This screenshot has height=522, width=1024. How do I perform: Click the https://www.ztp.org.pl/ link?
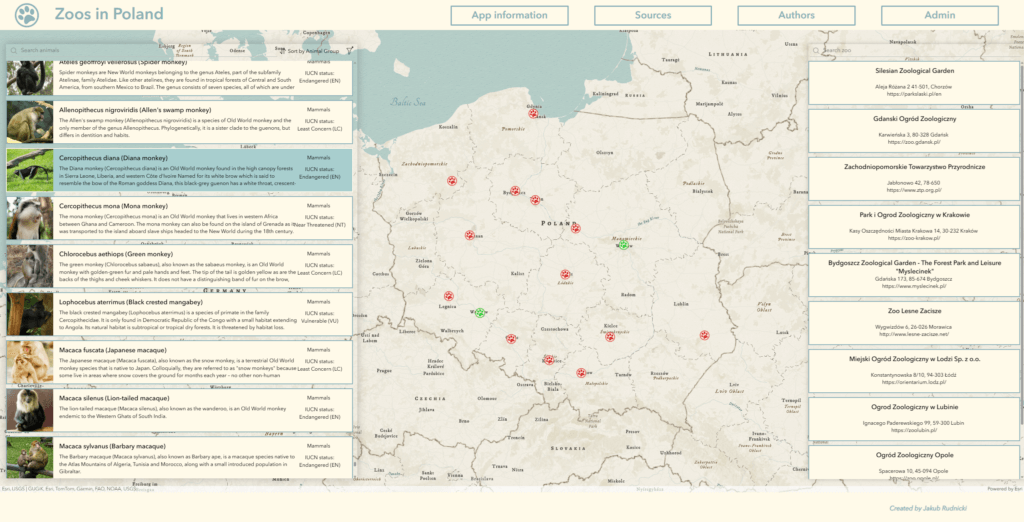(914, 190)
